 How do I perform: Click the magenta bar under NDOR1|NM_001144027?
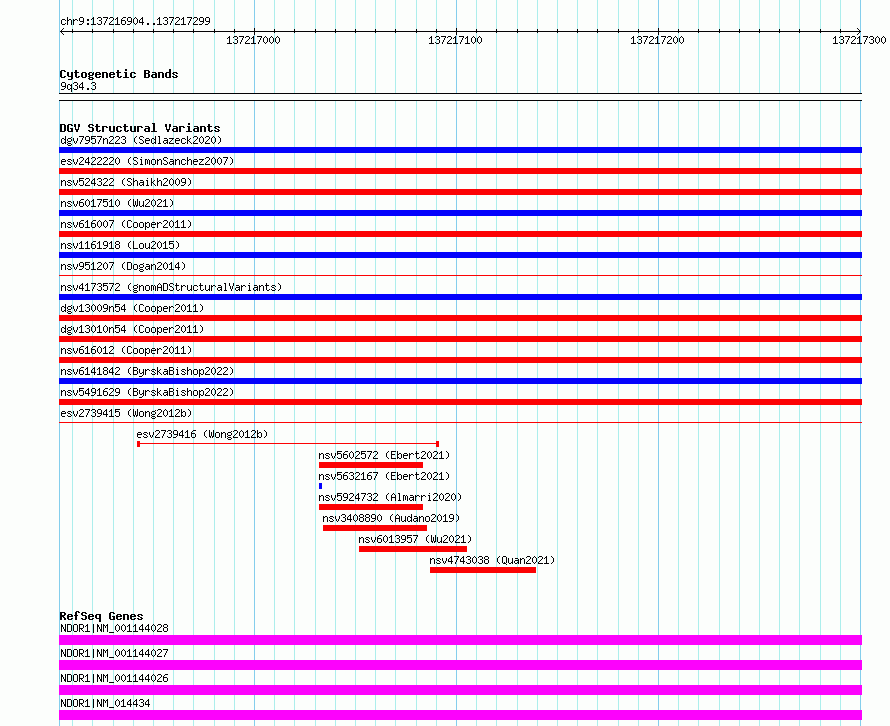point(460,665)
